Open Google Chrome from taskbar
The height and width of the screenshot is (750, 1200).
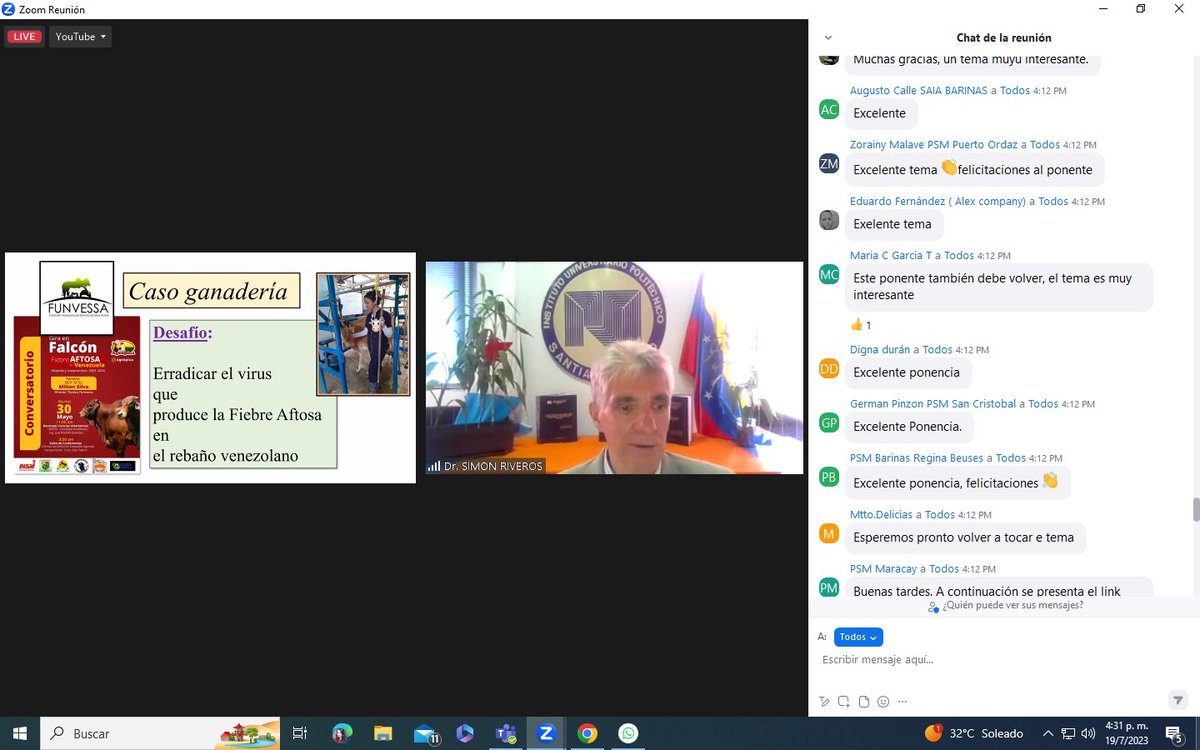coord(588,733)
